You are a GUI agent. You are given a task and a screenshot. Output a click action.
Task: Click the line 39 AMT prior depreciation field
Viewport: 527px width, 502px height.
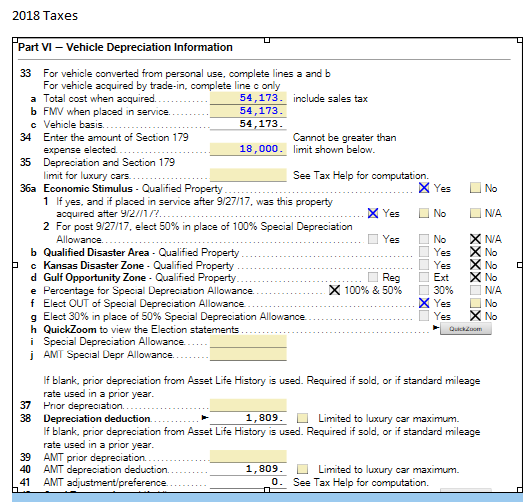tap(248, 456)
